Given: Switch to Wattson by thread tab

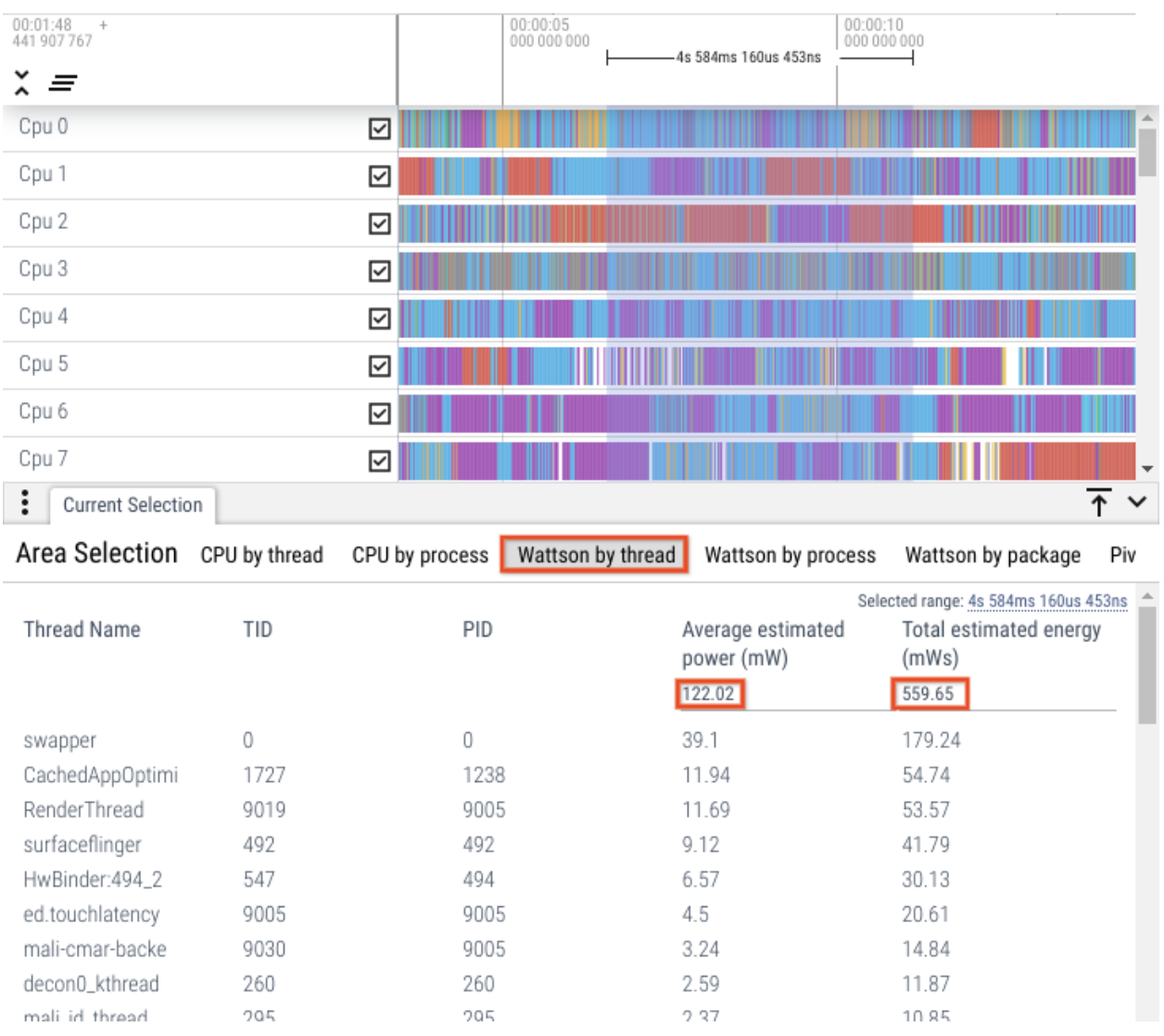Looking at the screenshot, I should (x=595, y=555).
